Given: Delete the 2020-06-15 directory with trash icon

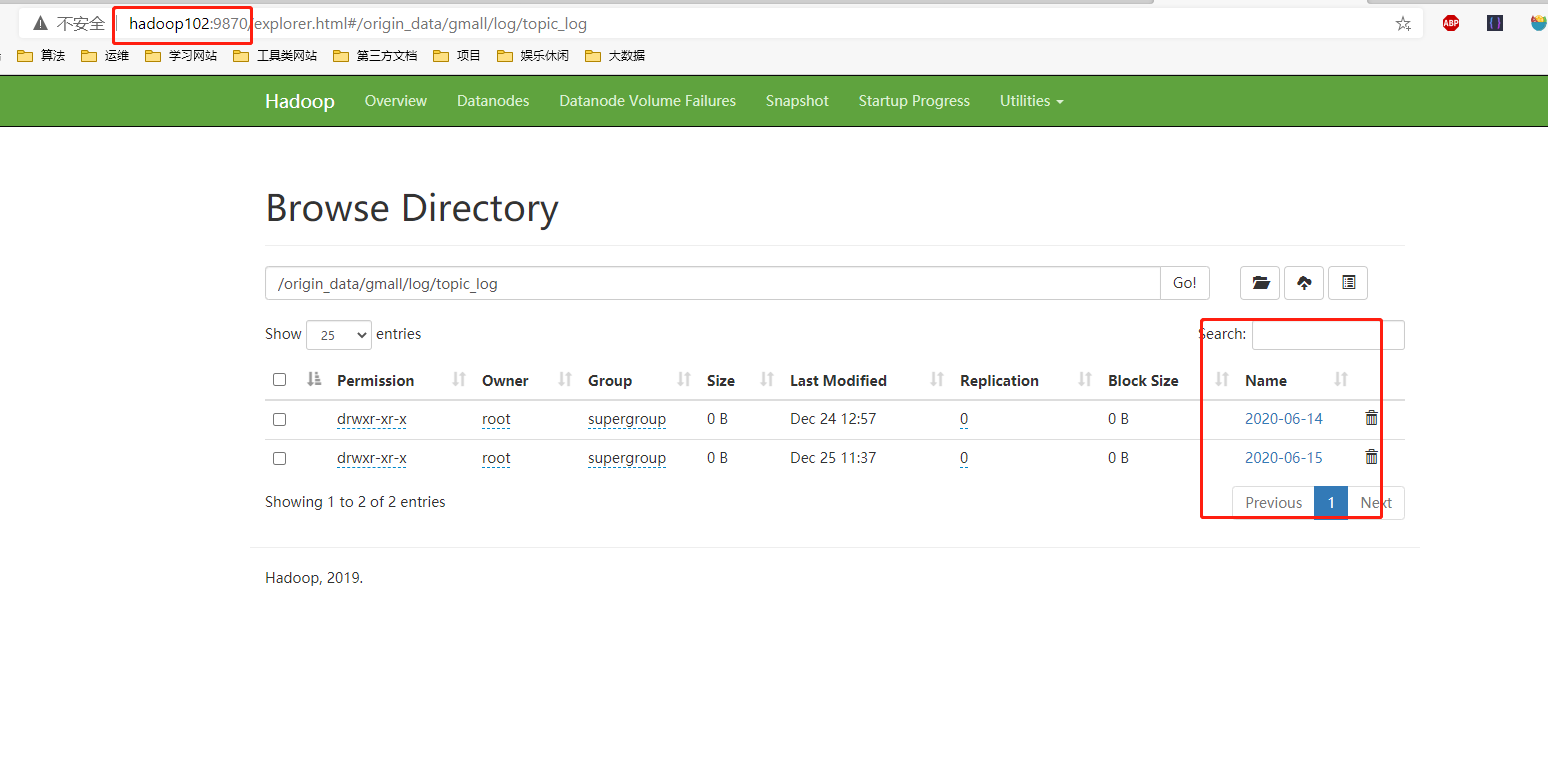Looking at the screenshot, I should pyautogui.click(x=1371, y=457).
